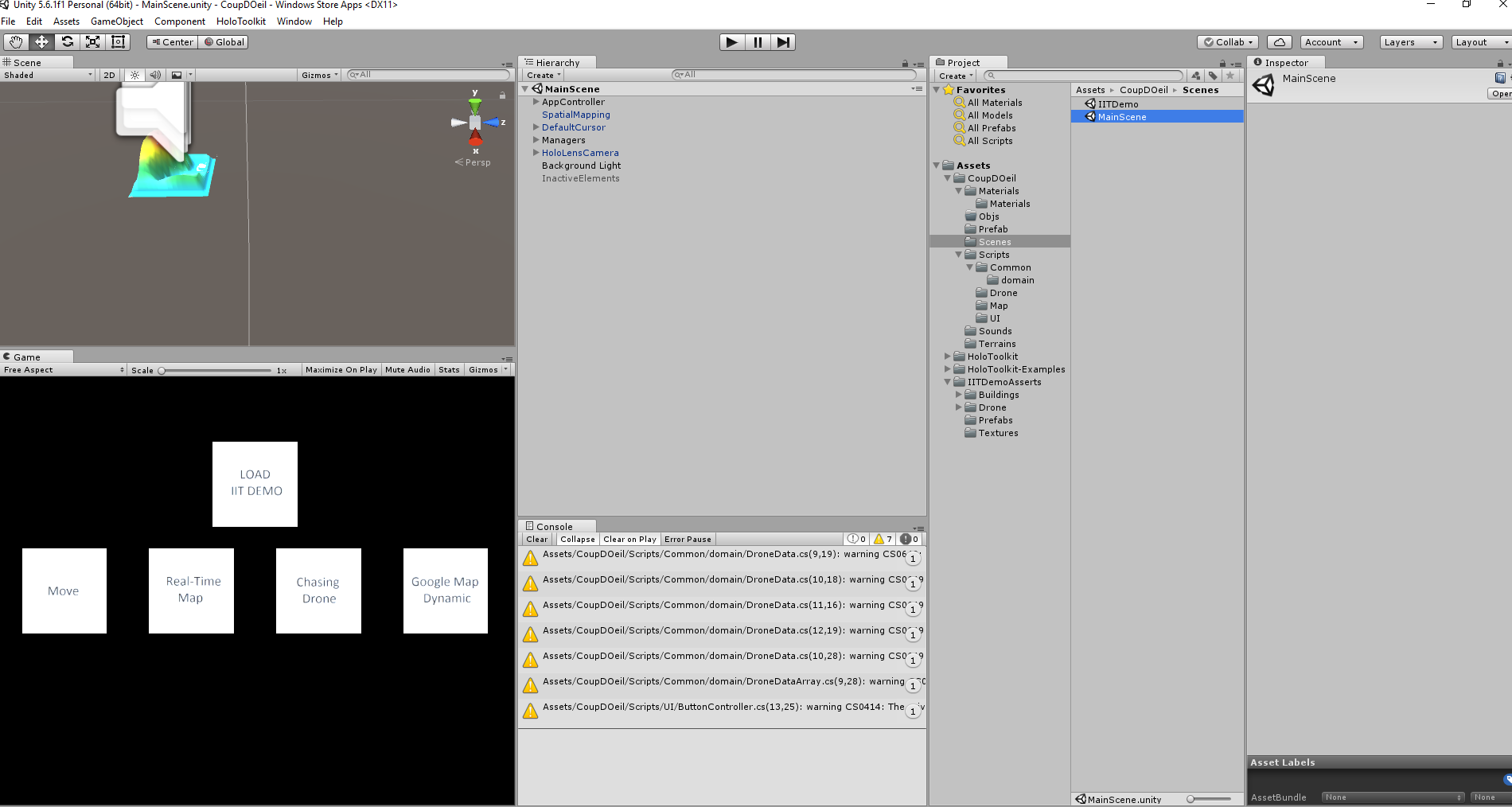Toggle Mute Audio in Game view
1512x807 pixels.
pos(407,369)
